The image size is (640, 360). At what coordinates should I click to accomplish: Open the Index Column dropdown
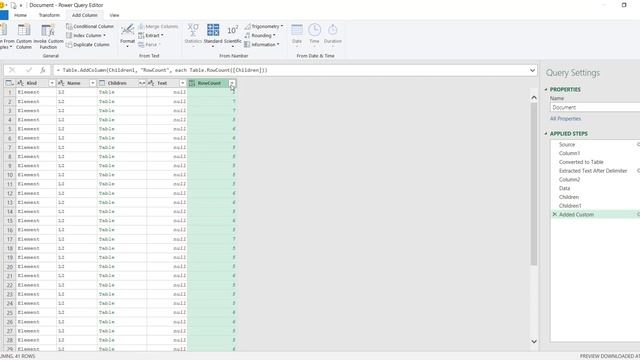point(86,36)
